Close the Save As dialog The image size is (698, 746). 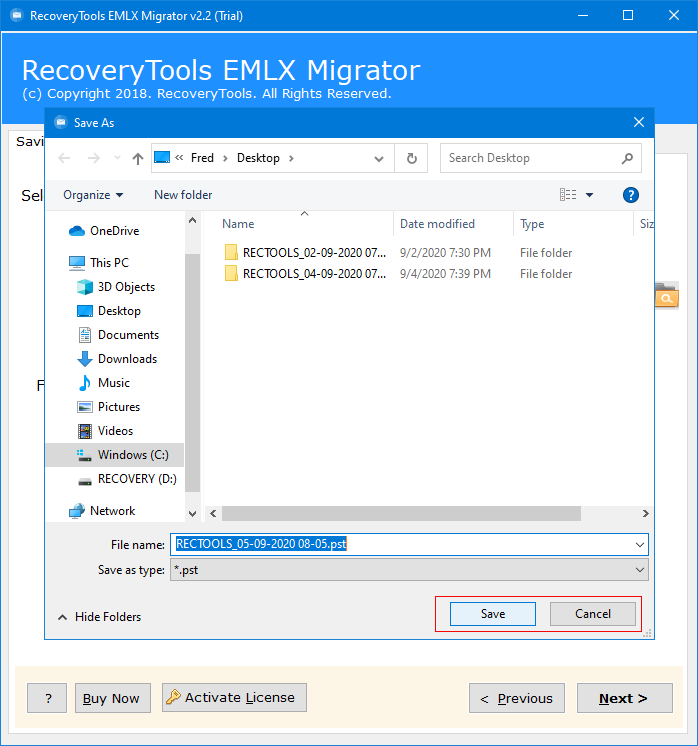tap(639, 123)
